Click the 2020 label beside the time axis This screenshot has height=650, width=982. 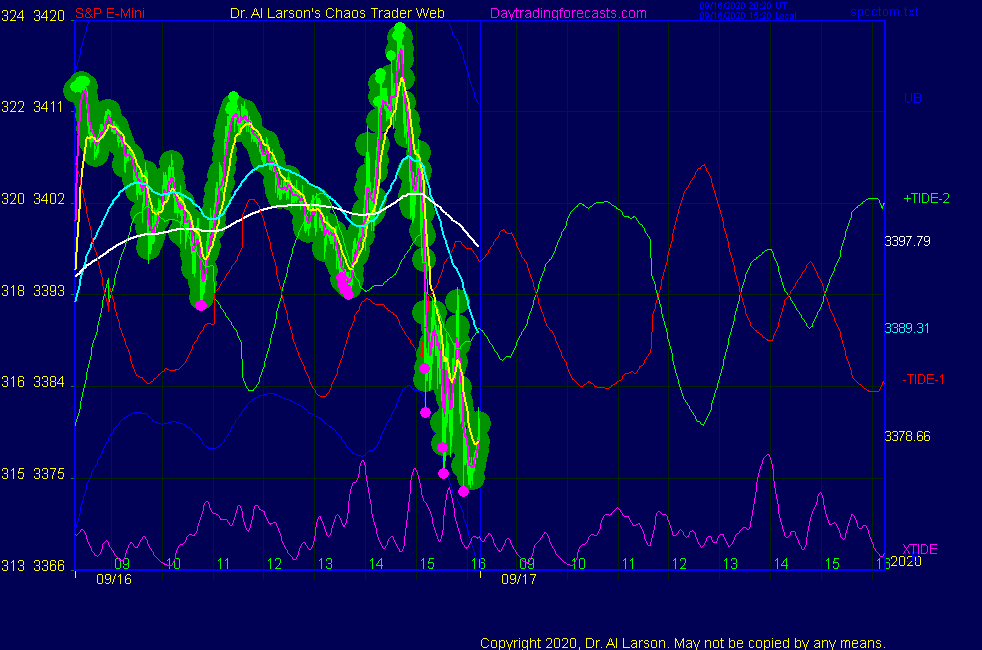[x=906, y=562]
